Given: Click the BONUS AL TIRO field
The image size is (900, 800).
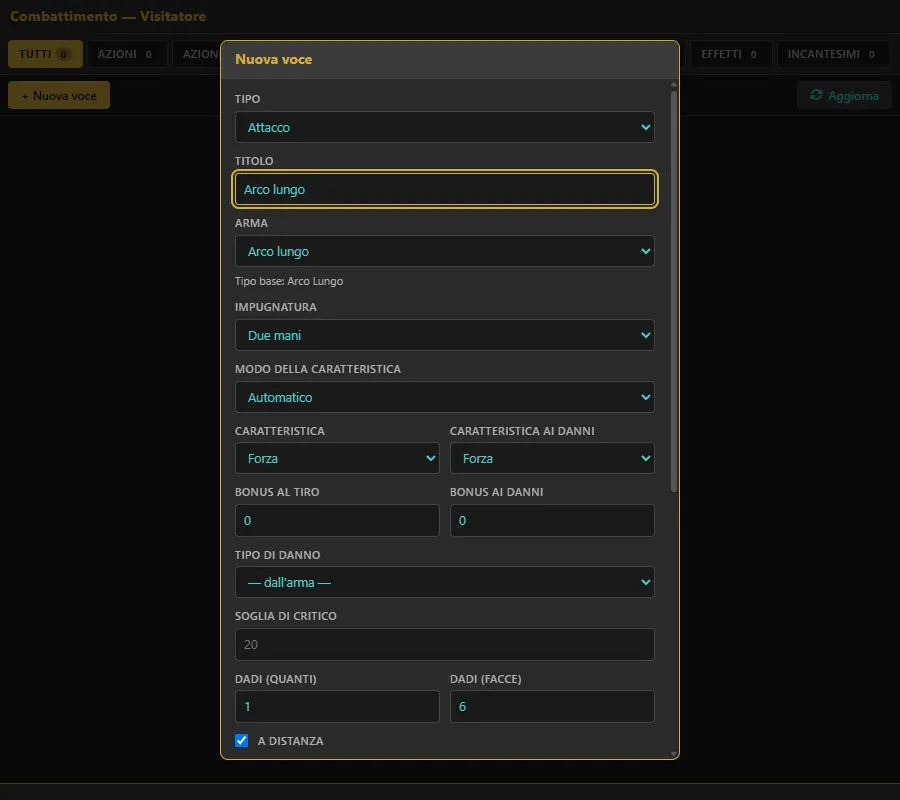Looking at the screenshot, I should click(x=337, y=521).
